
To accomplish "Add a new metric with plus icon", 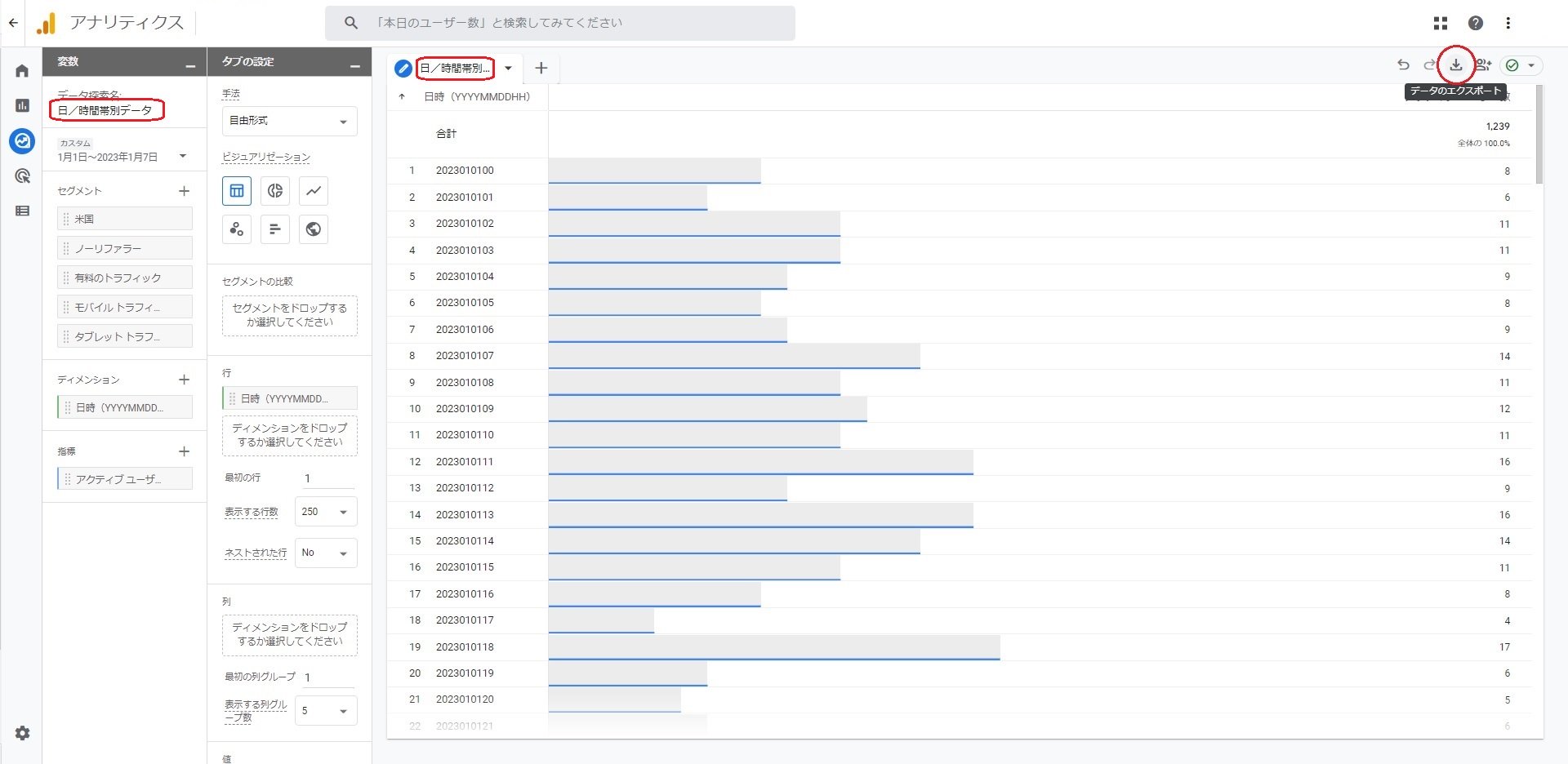I will click(x=184, y=451).
